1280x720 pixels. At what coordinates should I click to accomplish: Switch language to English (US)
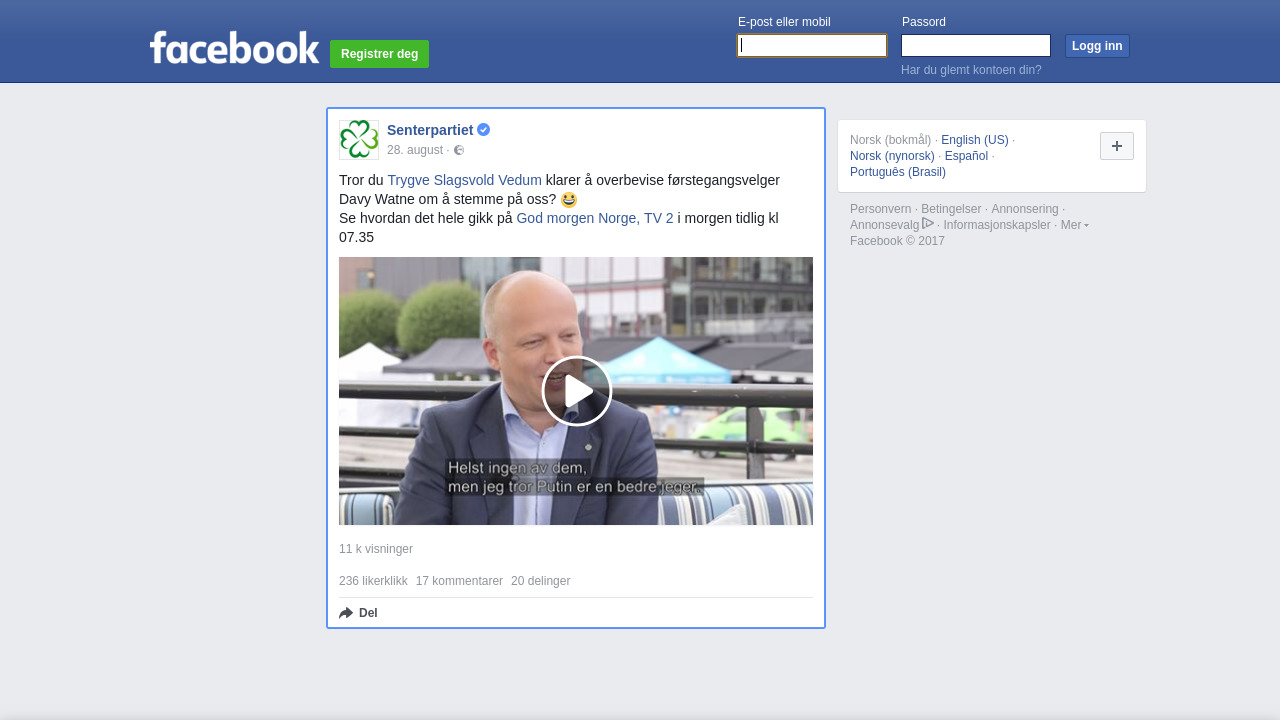tap(975, 140)
